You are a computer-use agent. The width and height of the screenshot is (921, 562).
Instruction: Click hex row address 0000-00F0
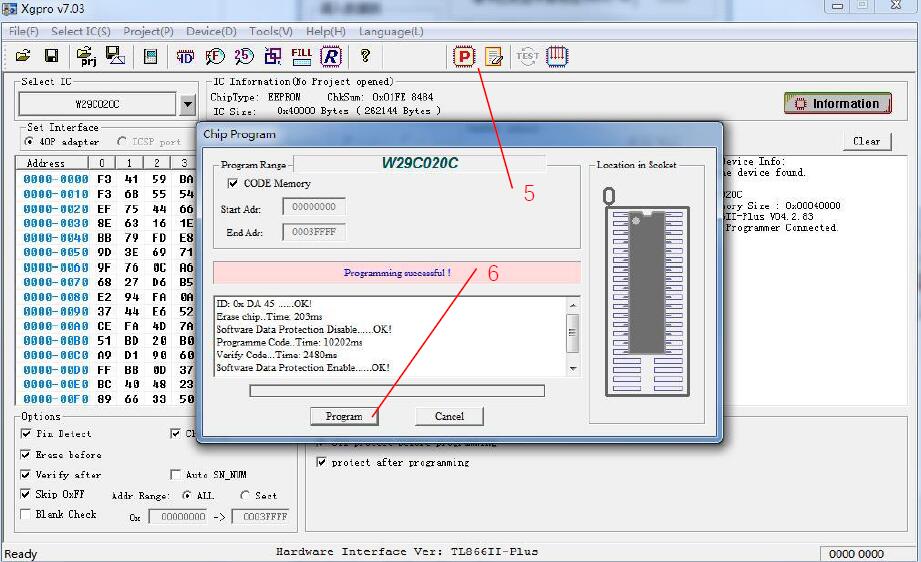point(56,399)
